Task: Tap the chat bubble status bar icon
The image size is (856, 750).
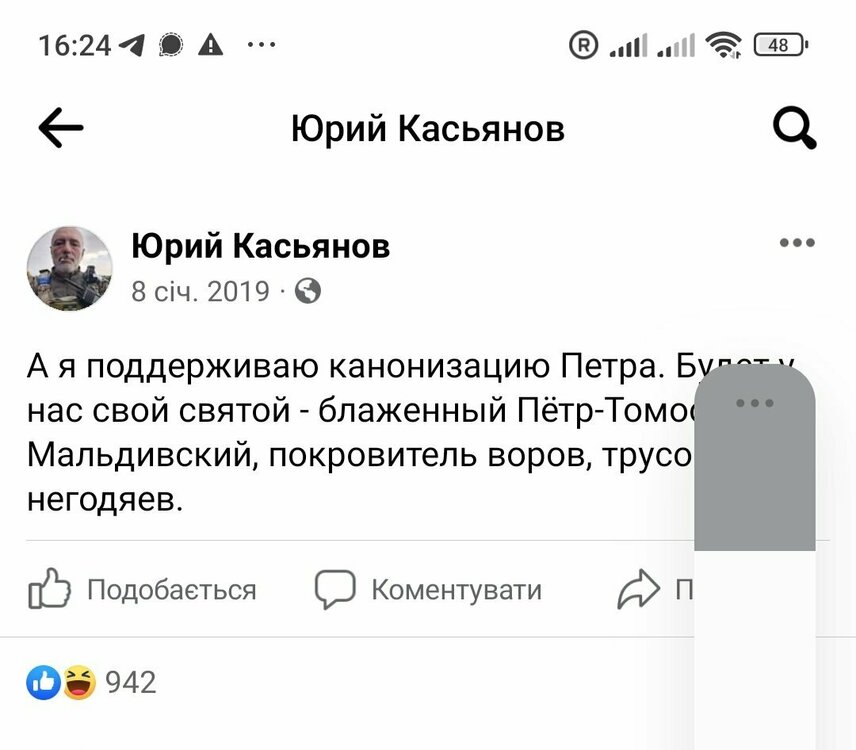Action: 172,44
